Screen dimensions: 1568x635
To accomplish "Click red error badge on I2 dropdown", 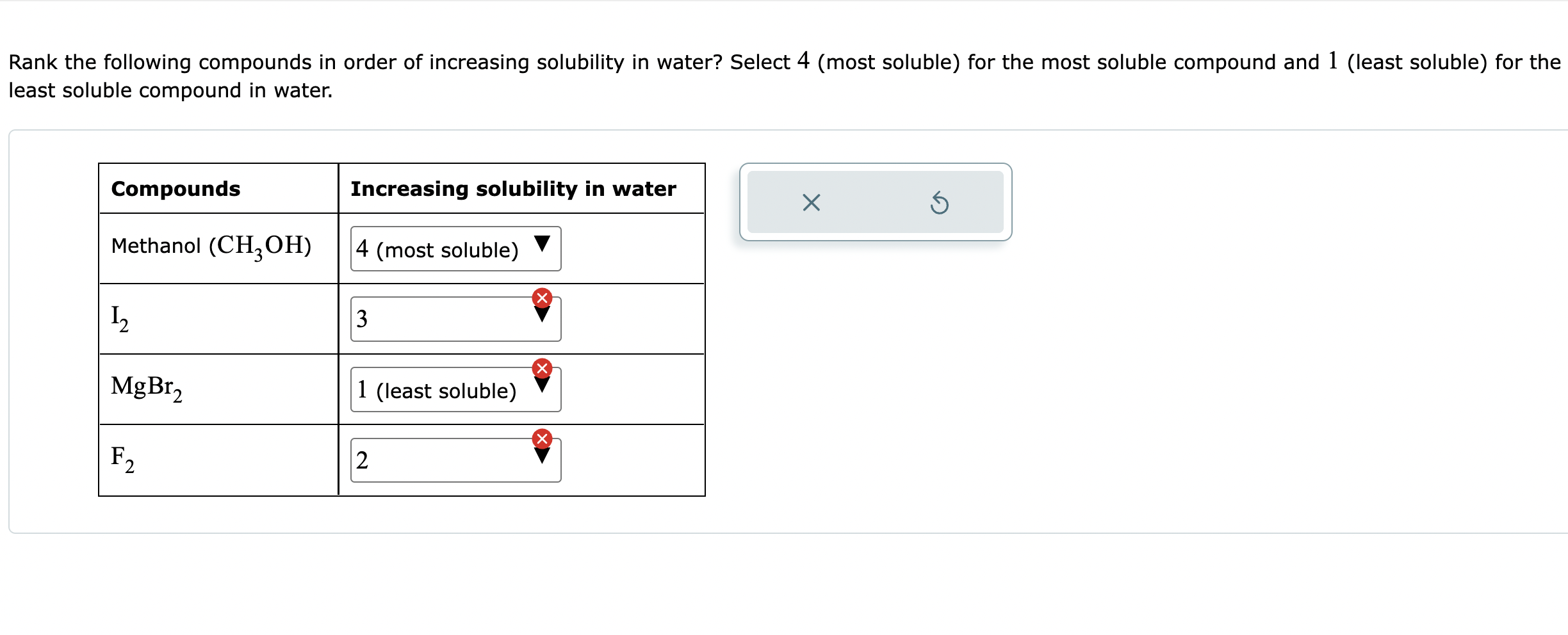I will click(542, 298).
